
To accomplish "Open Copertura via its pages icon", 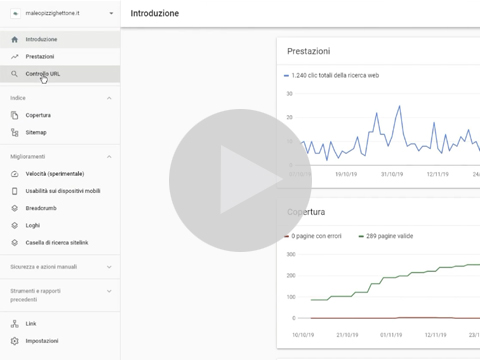I will tap(14, 115).
